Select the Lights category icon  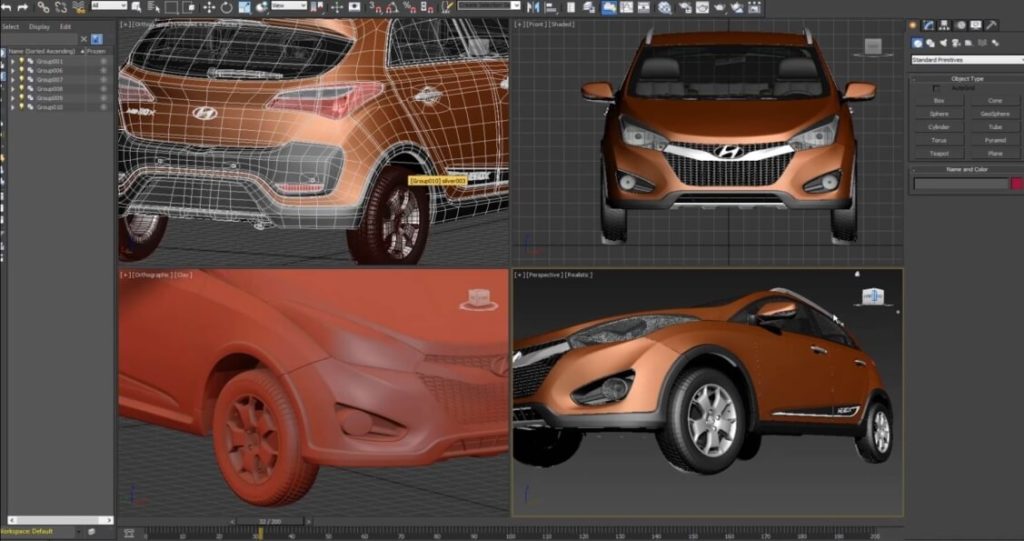point(944,43)
